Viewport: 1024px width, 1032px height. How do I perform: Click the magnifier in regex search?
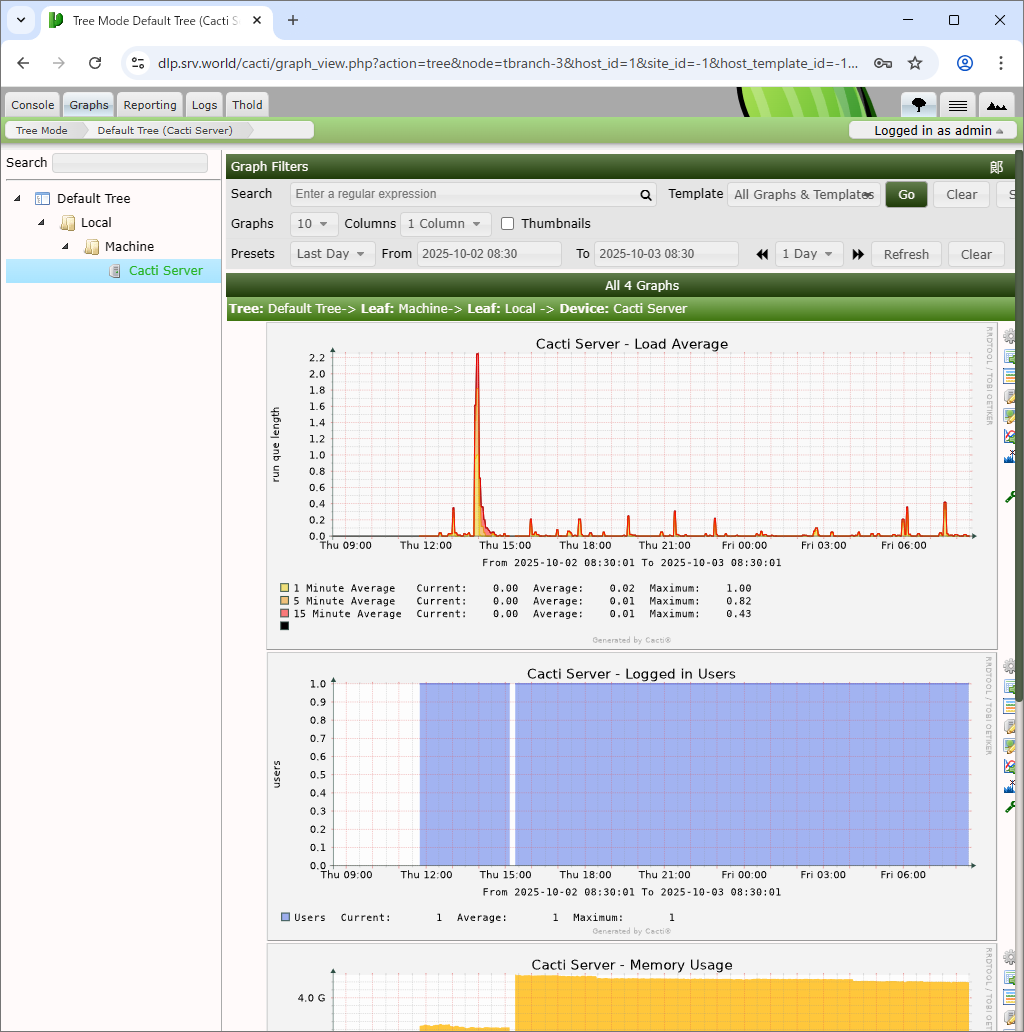646,195
